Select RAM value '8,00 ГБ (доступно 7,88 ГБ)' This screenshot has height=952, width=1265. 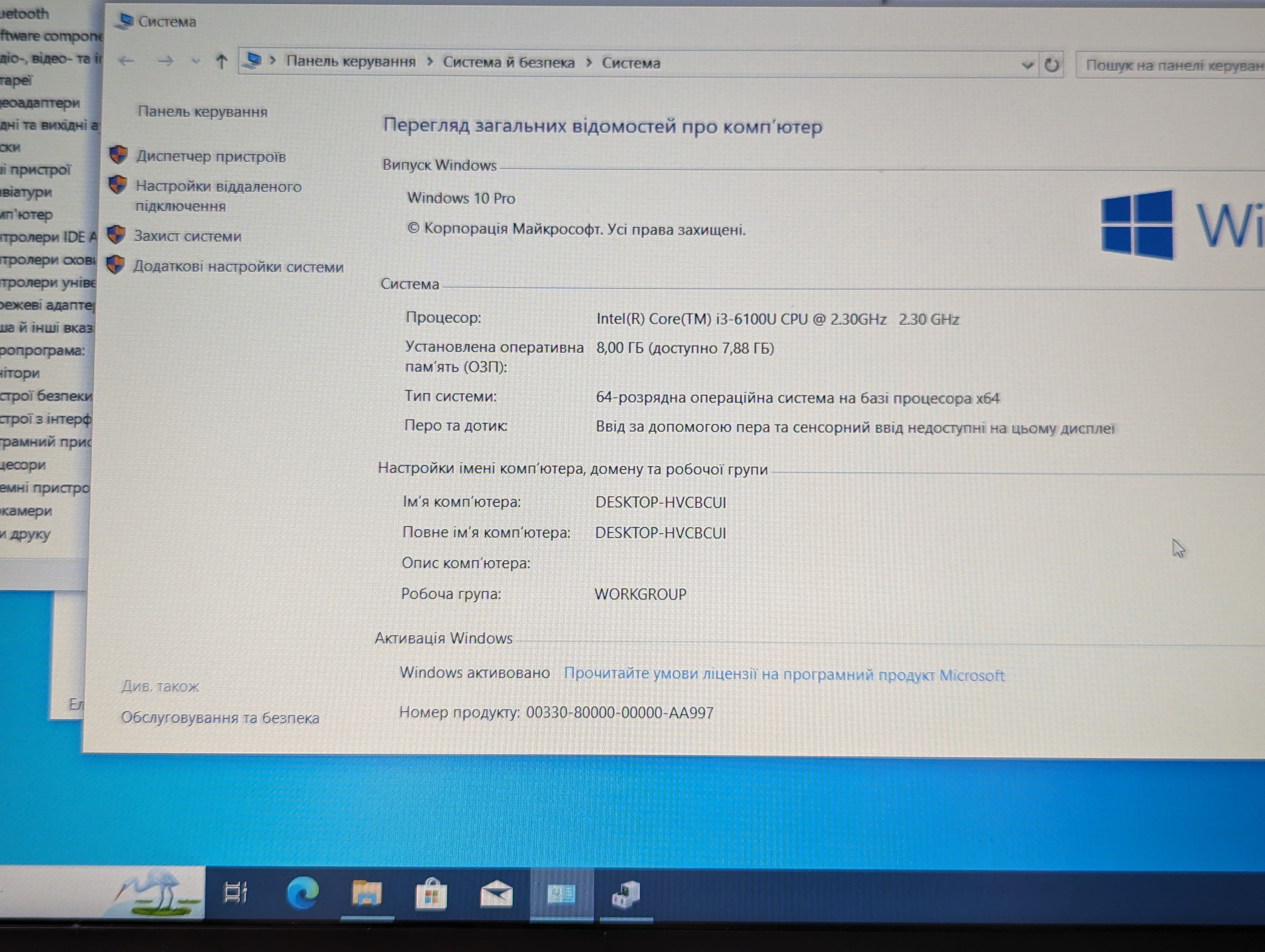(685, 348)
